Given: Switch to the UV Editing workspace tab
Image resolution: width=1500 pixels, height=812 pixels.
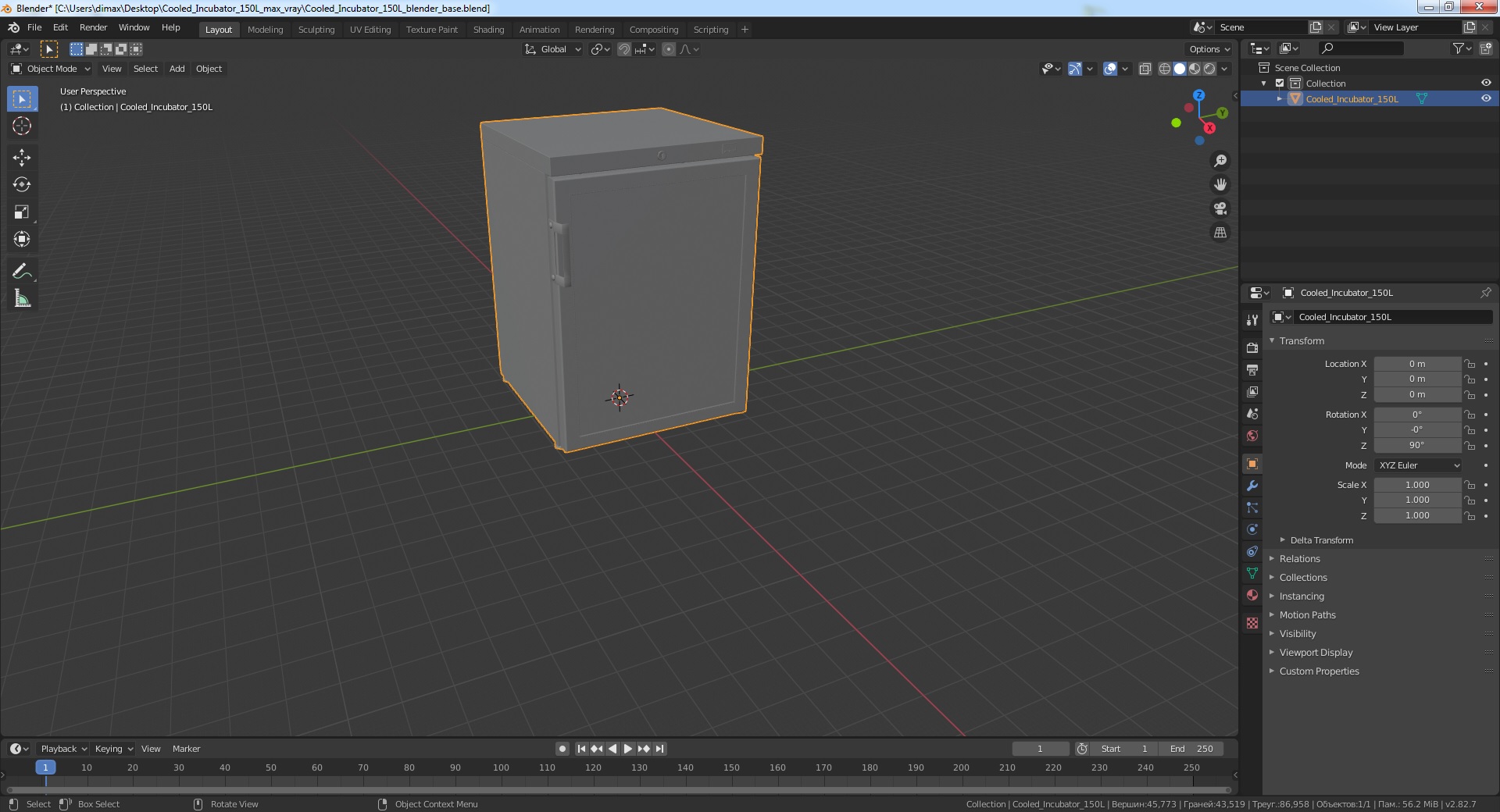Looking at the screenshot, I should (x=370, y=30).
